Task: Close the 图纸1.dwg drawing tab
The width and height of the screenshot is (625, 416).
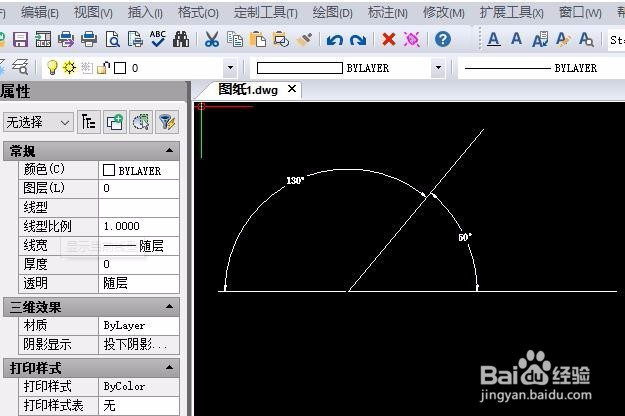Action: pos(292,89)
